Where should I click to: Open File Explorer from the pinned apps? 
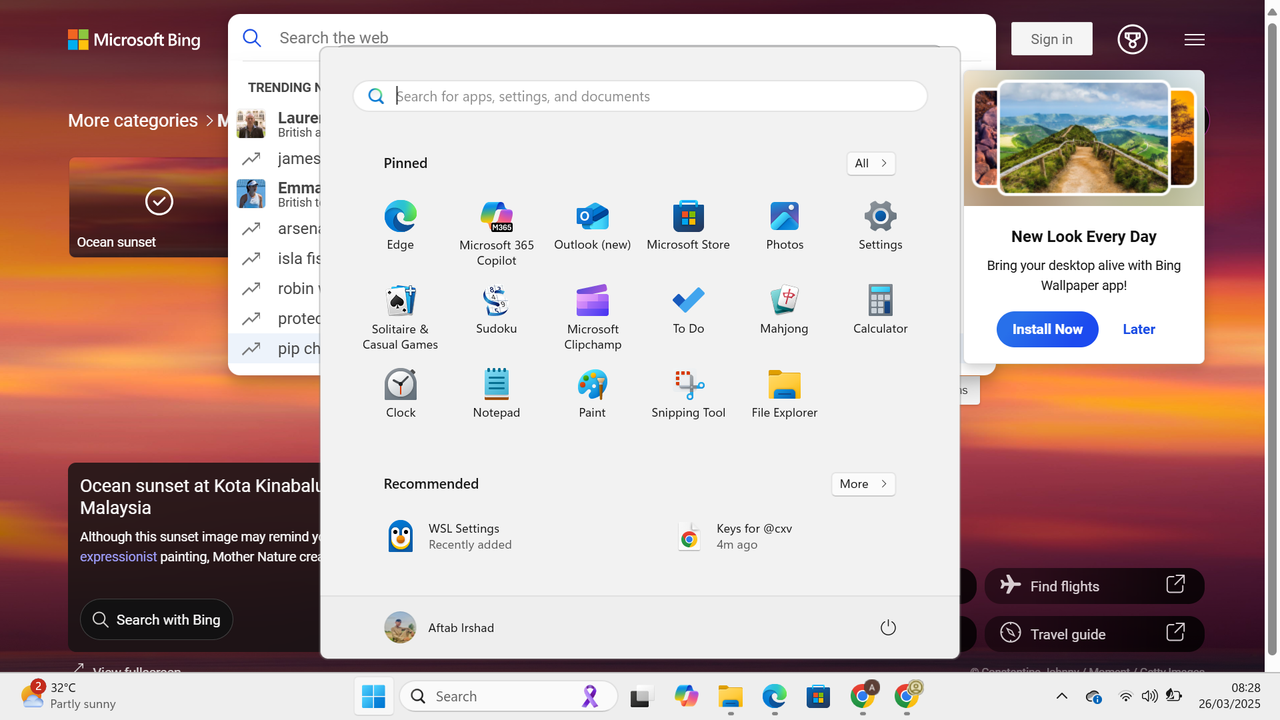point(784,394)
